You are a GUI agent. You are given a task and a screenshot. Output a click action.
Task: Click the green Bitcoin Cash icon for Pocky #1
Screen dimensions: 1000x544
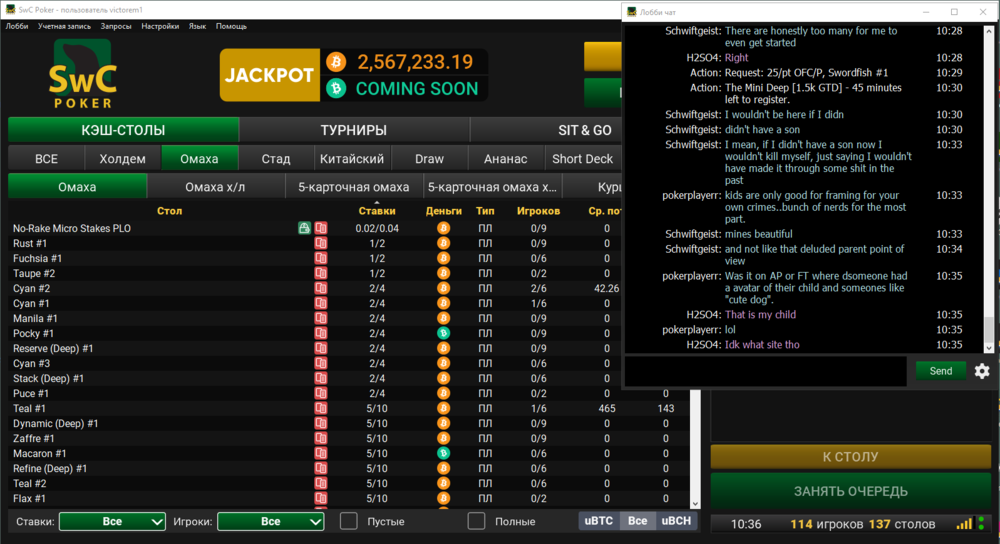point(443,334)
